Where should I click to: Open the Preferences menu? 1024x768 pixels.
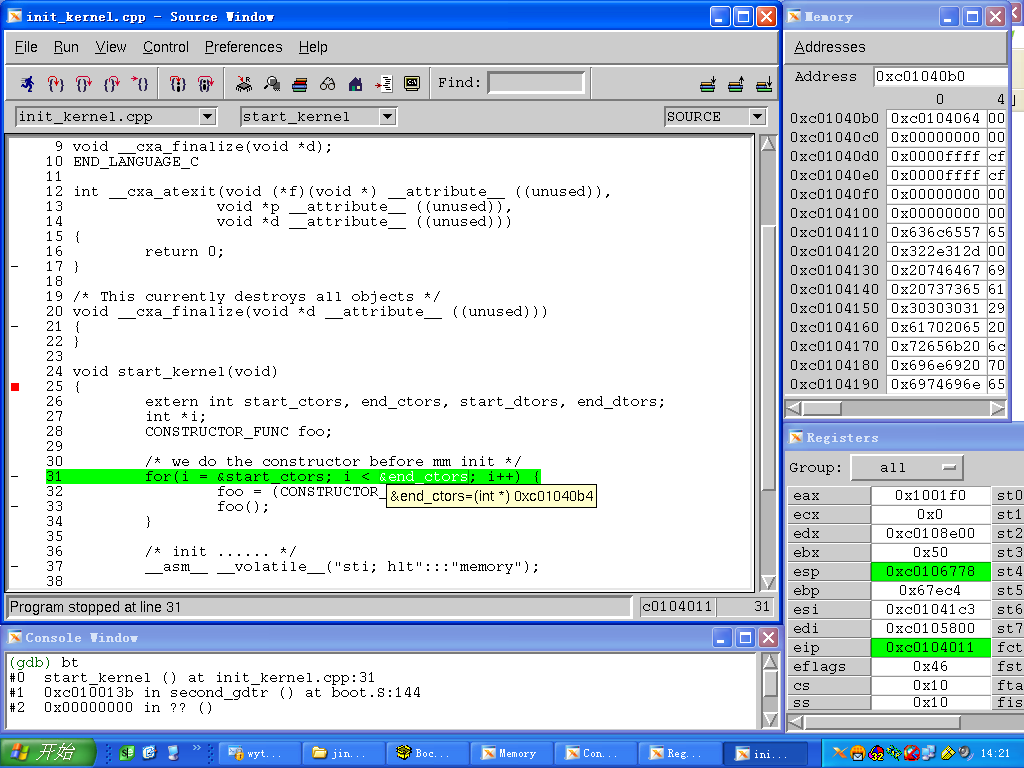coord(244,47)
